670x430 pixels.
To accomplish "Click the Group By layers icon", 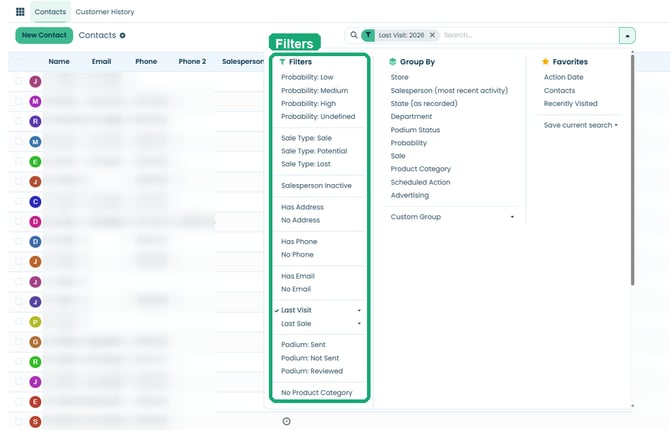I will pyautogui.click(x=393, y=62).
